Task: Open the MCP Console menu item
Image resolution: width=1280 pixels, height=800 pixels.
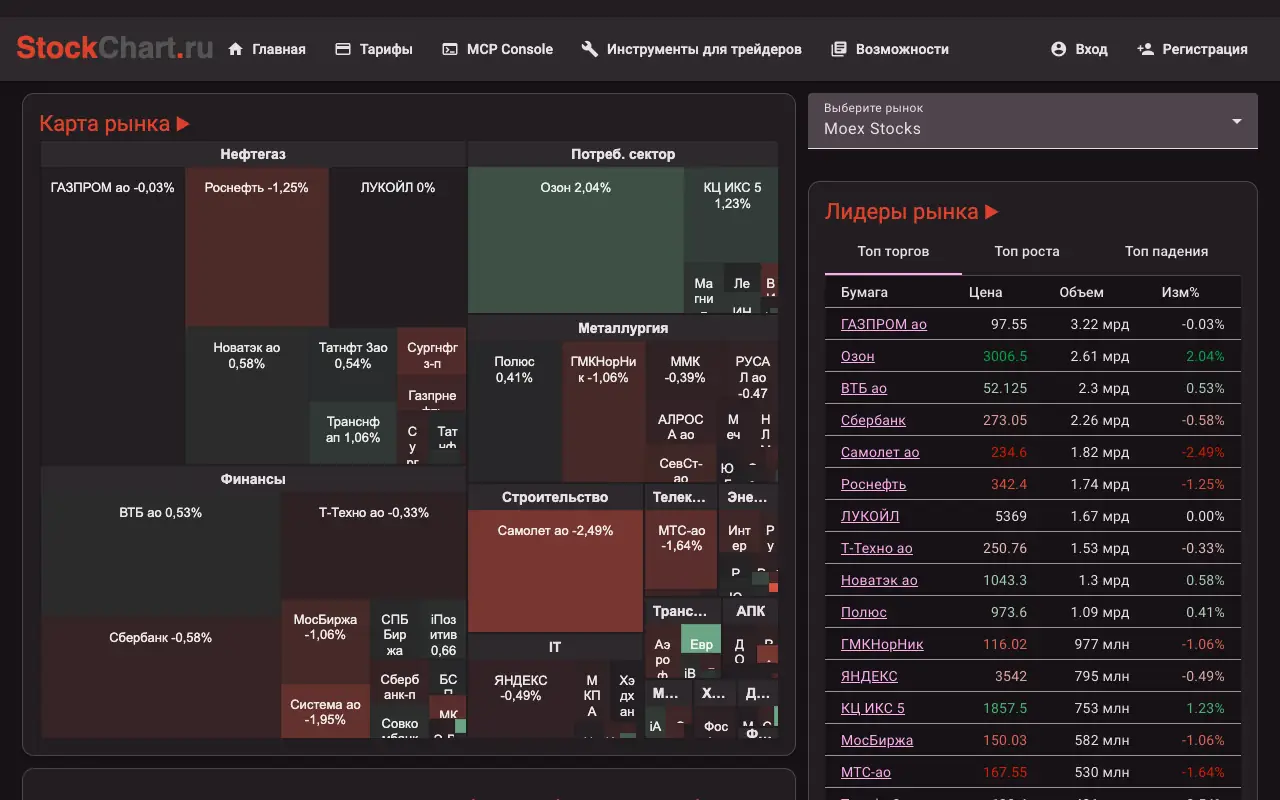Action: click(x=497, y=49)
